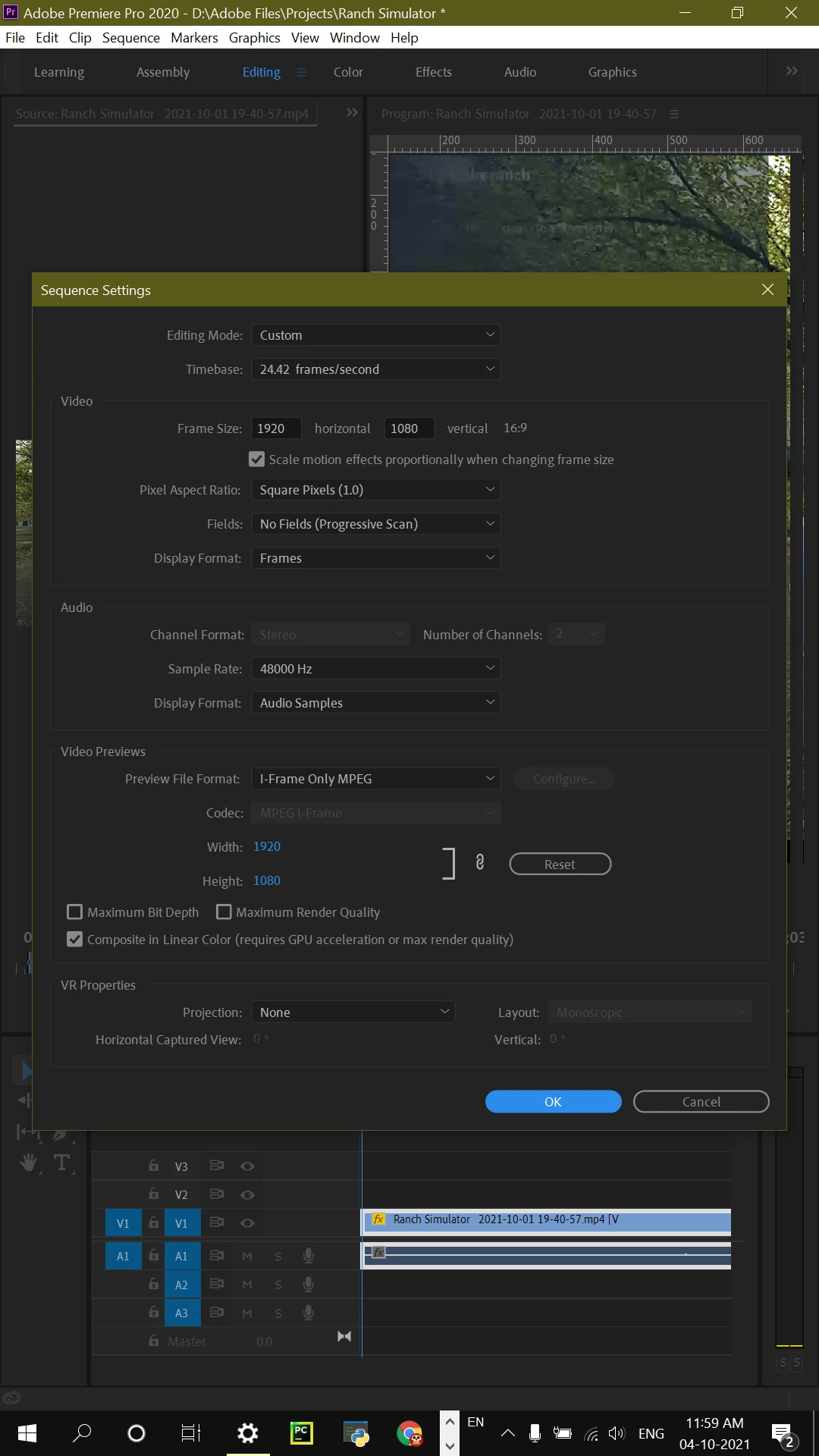Enable Maximum Bit Depth checkbox

tap(75, 912)
